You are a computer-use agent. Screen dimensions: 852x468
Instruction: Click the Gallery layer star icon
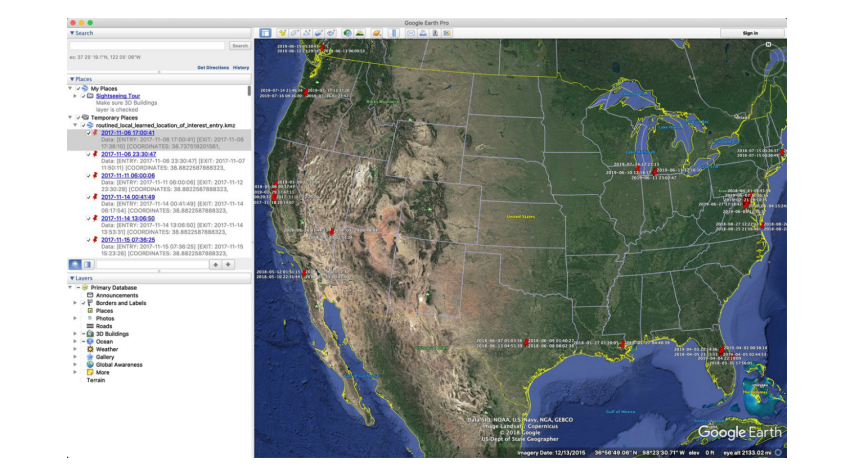pyautogui.click(x=90, y=357)
